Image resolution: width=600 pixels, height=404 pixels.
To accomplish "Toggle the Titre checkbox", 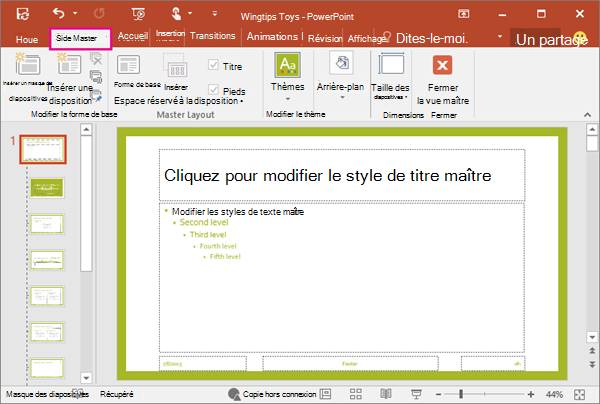I will pos(213,65).
